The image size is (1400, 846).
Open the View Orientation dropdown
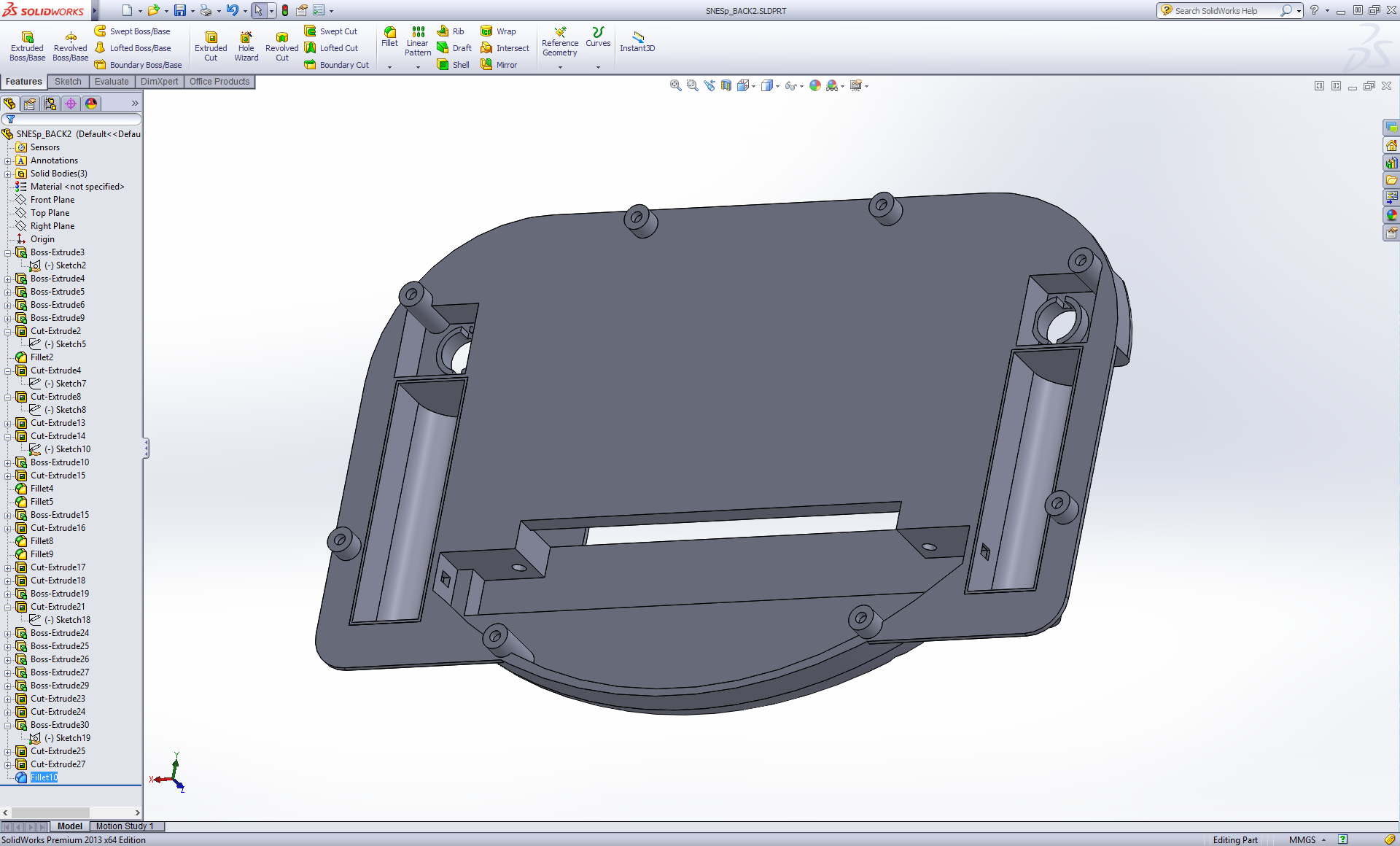tap(753, 86)
